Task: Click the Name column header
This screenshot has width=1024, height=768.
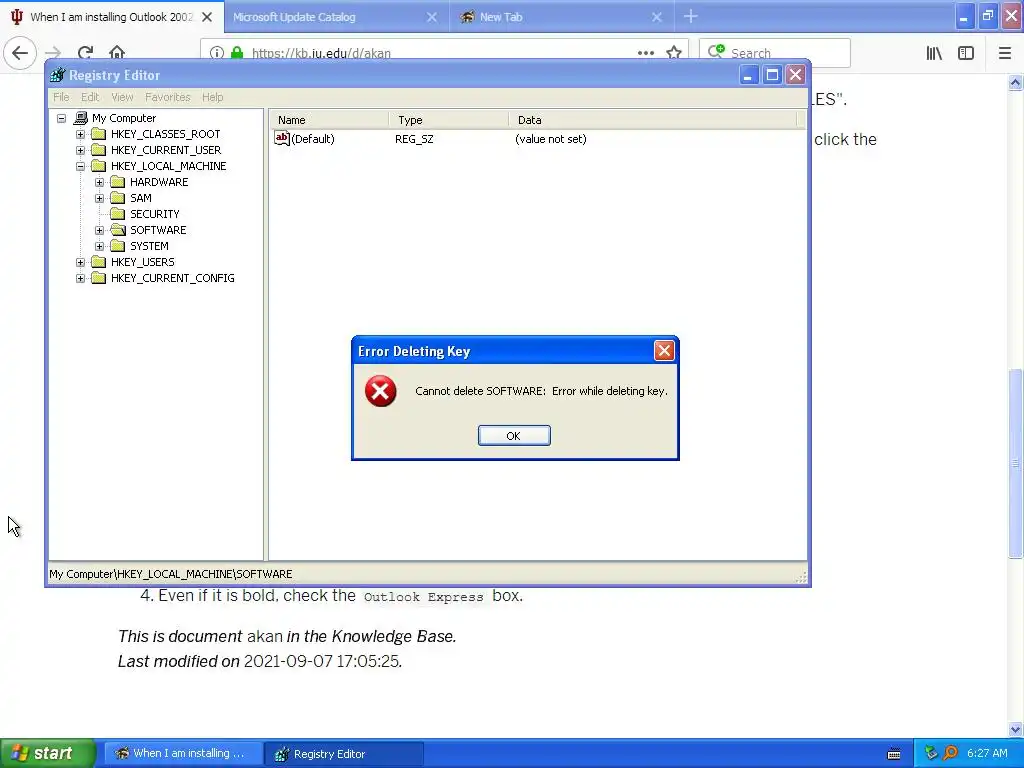Action: pos(329,120)
